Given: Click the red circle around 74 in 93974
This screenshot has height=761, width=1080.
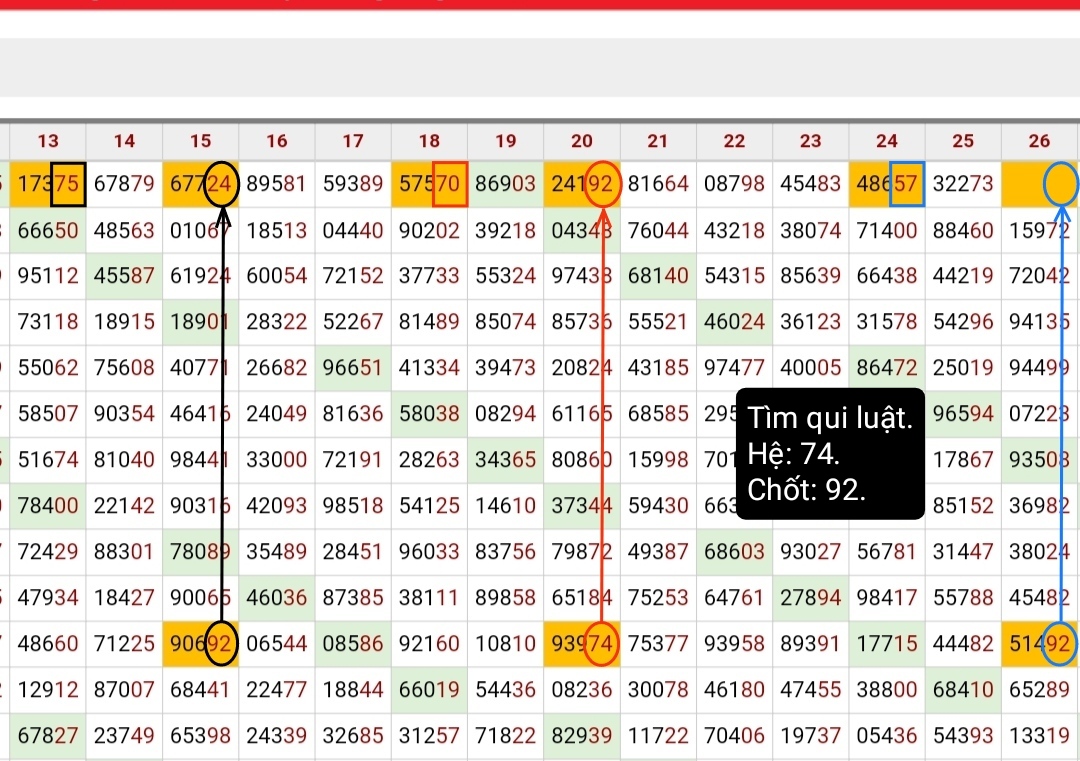Looking at the screenshot, I should tap(601, 644).
